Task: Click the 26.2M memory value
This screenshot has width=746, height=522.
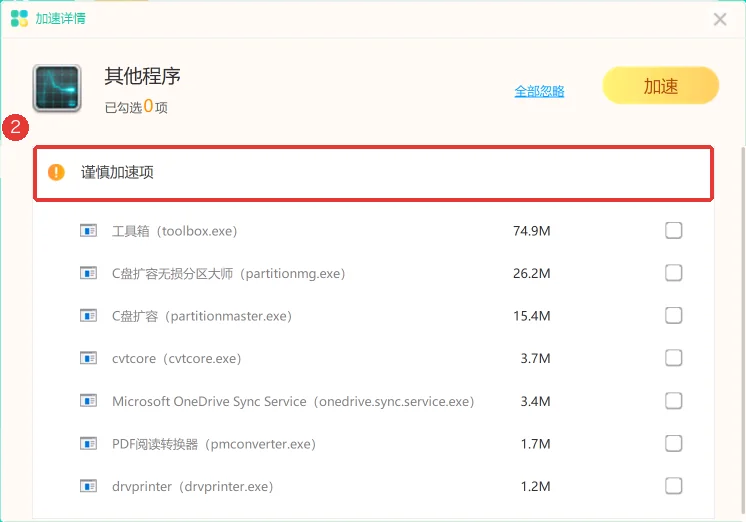Action: [x=531, y=273]
